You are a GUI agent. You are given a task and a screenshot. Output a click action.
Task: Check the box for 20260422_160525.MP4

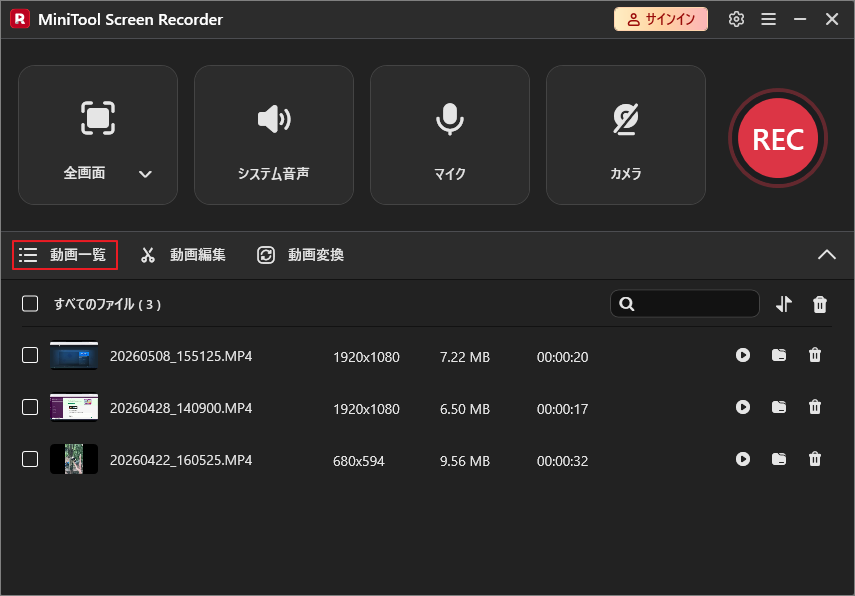pos(30,459)
